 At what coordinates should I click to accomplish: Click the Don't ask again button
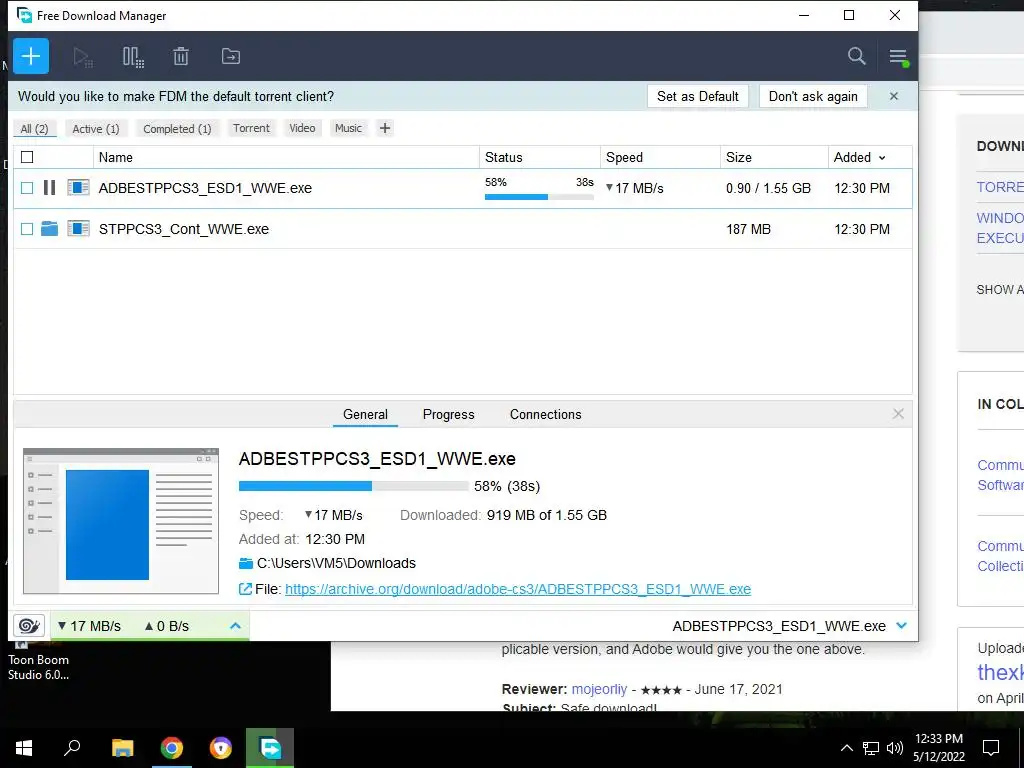(x=813, y=96)
